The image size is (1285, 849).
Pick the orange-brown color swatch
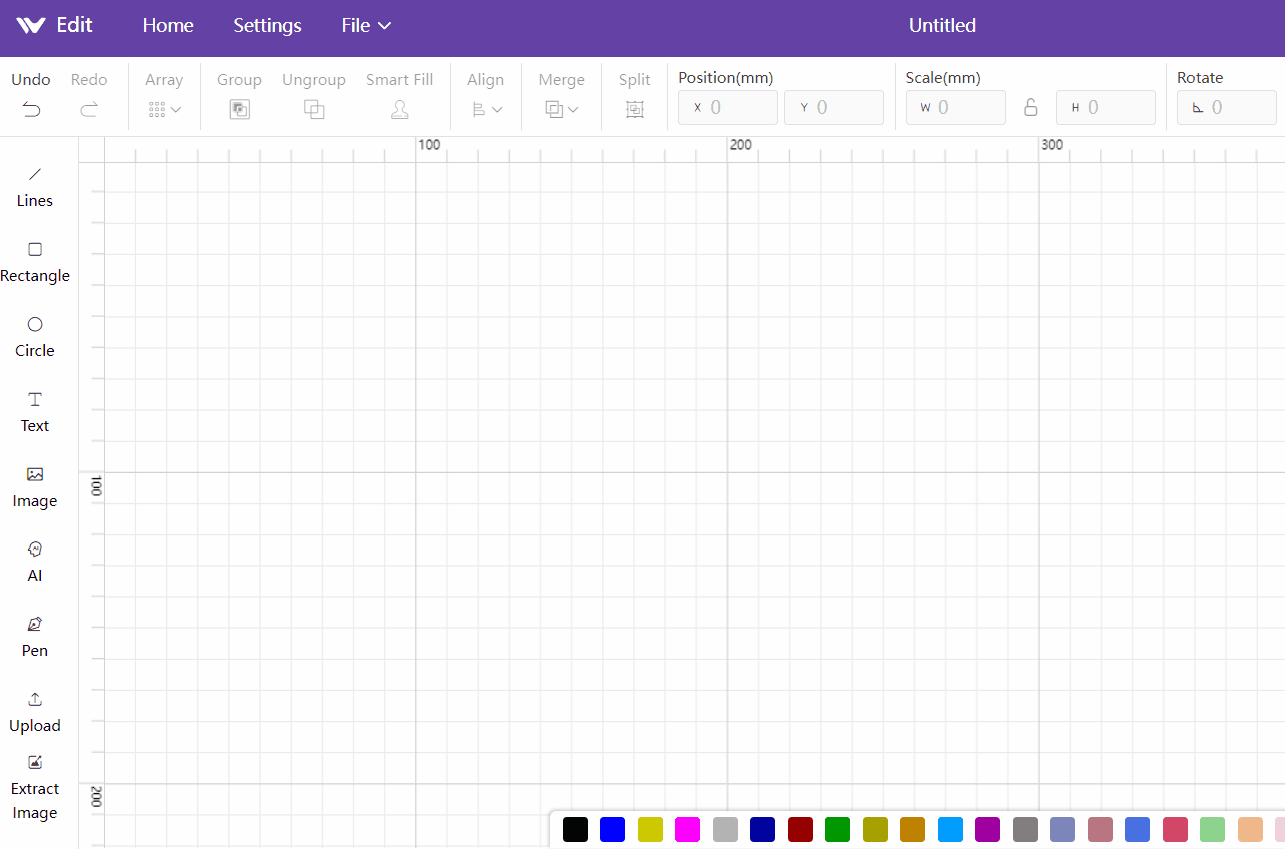tap(912, 829)
